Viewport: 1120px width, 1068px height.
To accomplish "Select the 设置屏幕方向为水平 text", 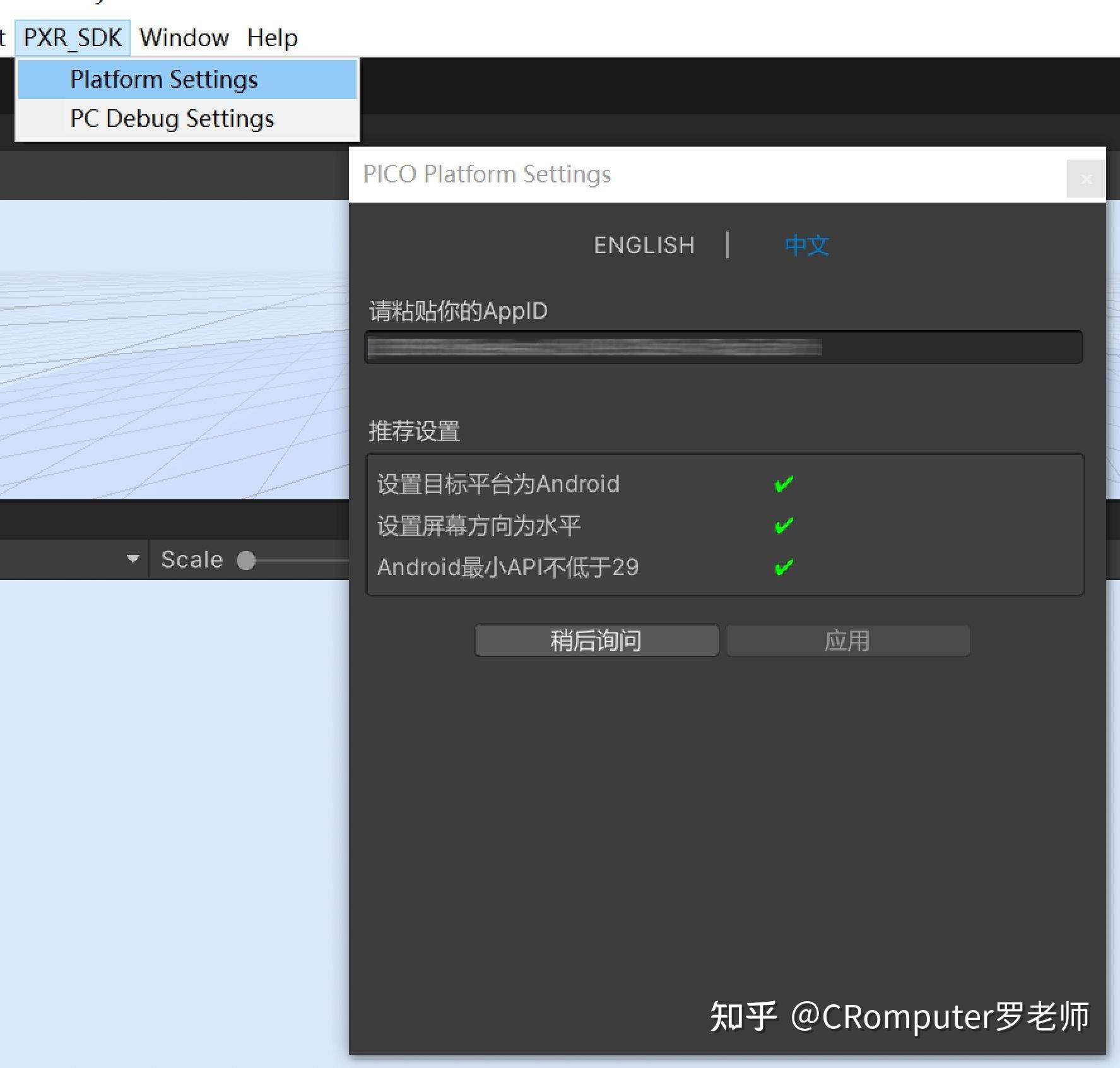I will coord(478,526).
